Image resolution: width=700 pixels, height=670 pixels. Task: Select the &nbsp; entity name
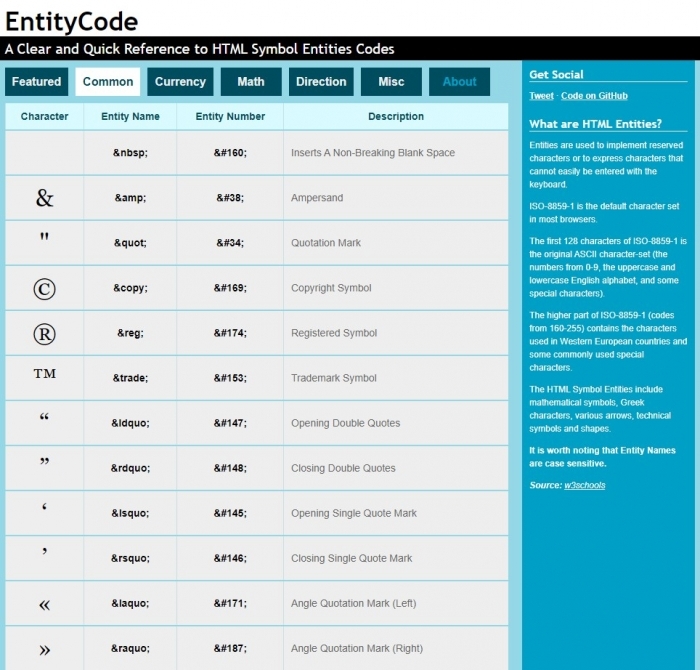[x=130, y=153]
